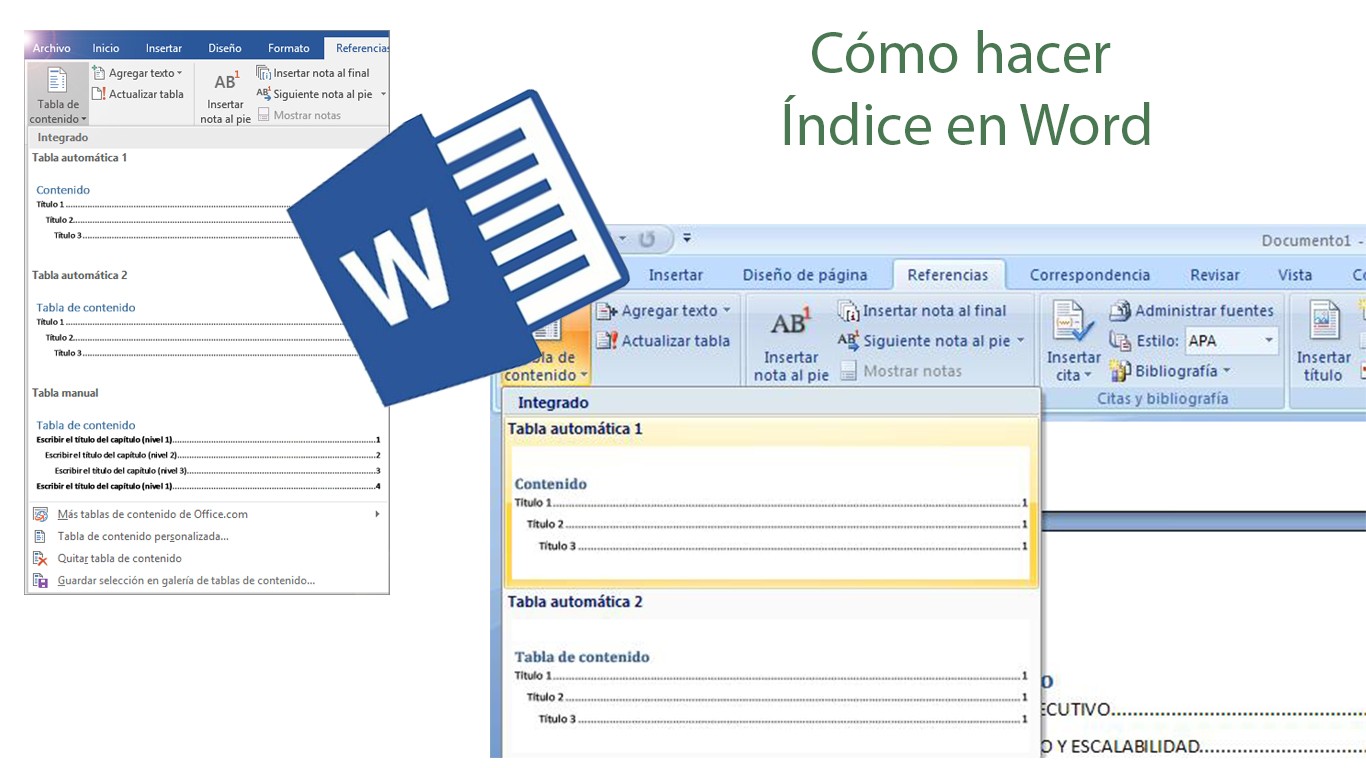Pick highlighted Tabla automática 1 in the larger Word window
The image size is (1366, 768).
771,502
